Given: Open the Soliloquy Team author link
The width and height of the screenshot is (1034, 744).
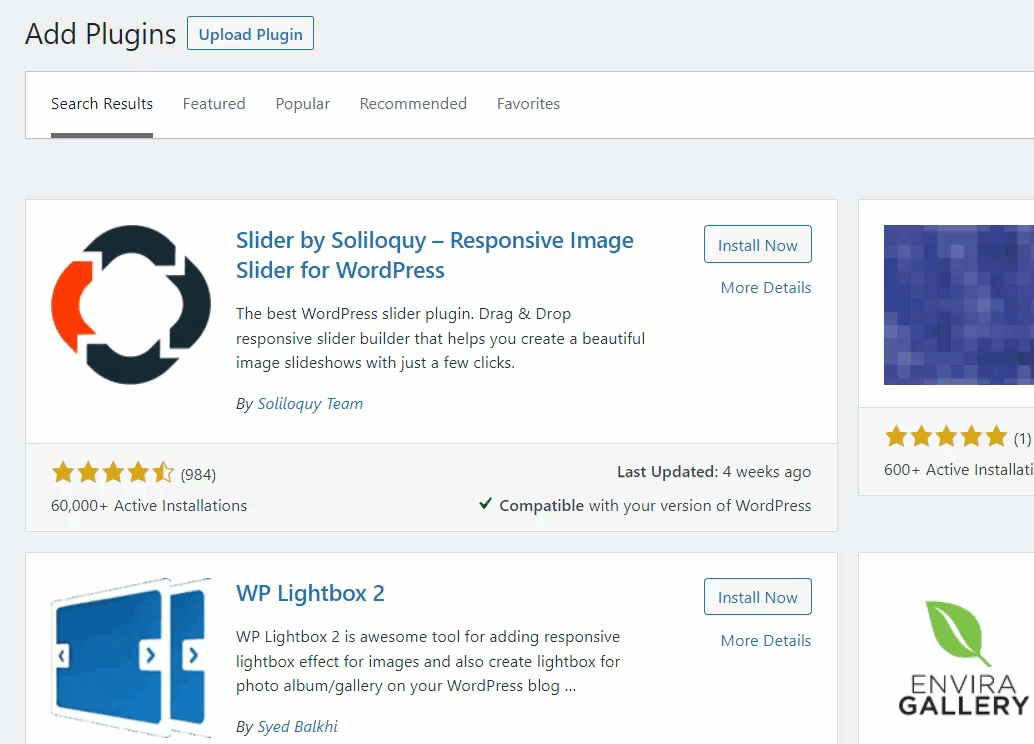Looking at the screenshot, I should point(310,404).
